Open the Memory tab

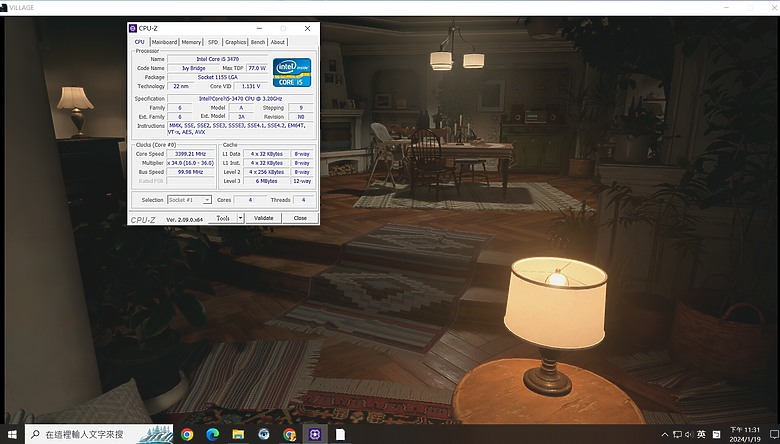191,42
